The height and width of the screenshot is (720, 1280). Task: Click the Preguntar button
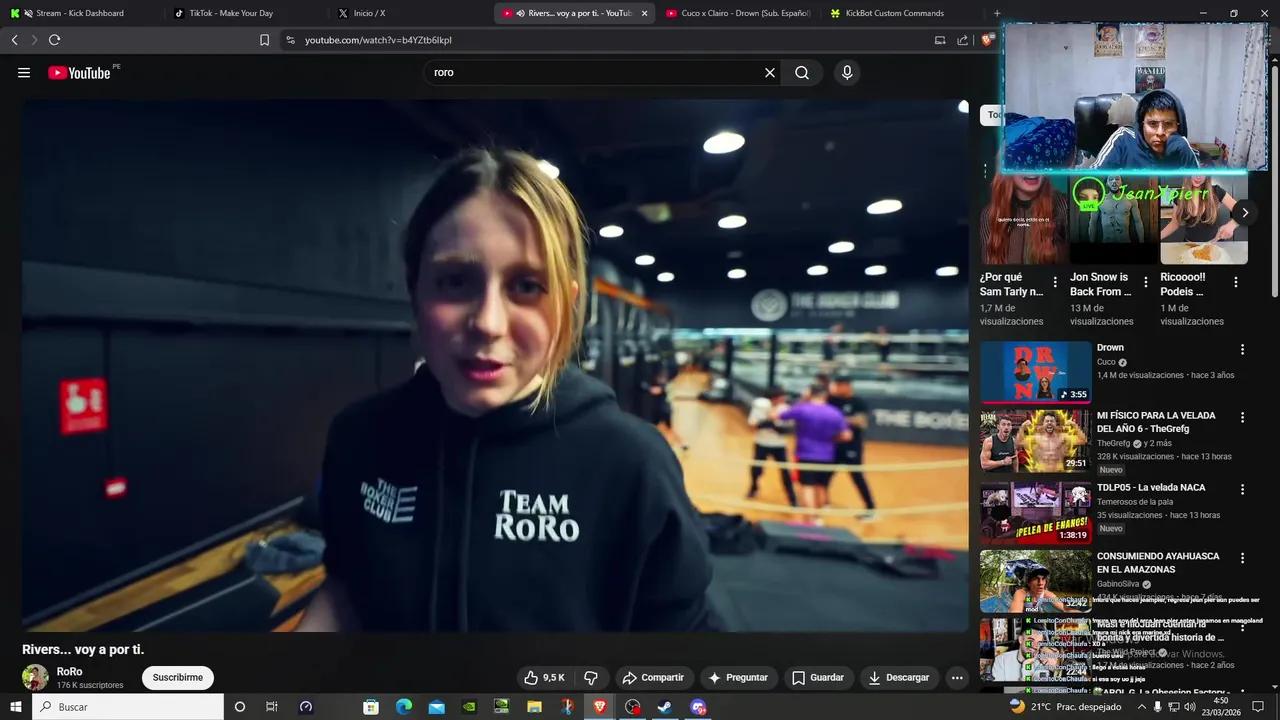coord(738,678)
